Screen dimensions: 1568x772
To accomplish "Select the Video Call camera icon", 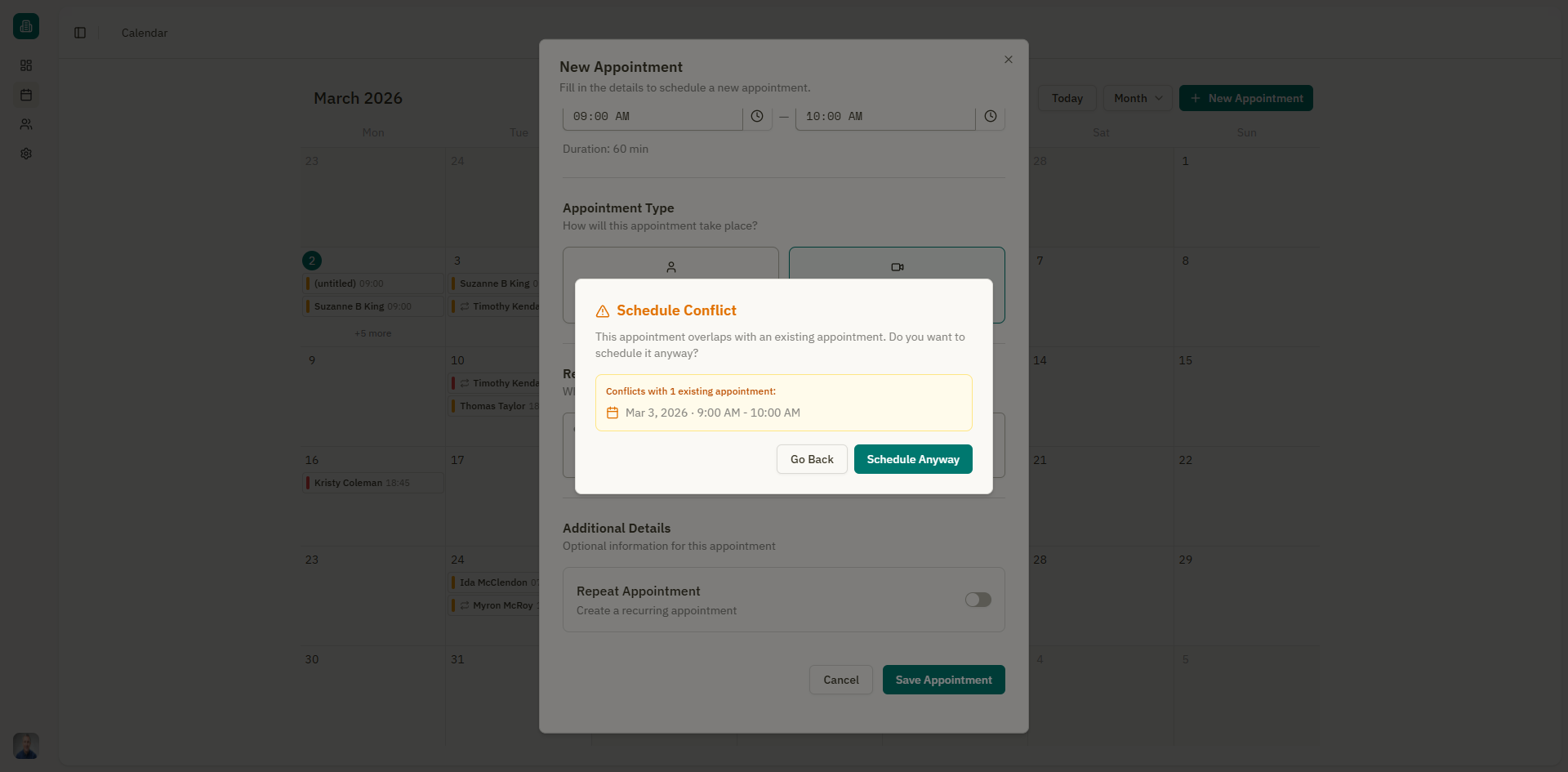I will pyautogui.click(x=897, y=267).
